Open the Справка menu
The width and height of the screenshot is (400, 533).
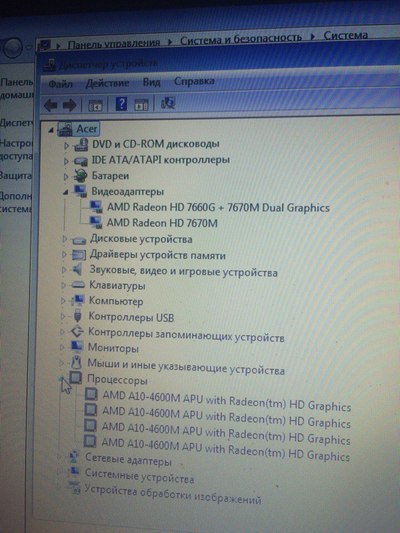coord(194,81)
